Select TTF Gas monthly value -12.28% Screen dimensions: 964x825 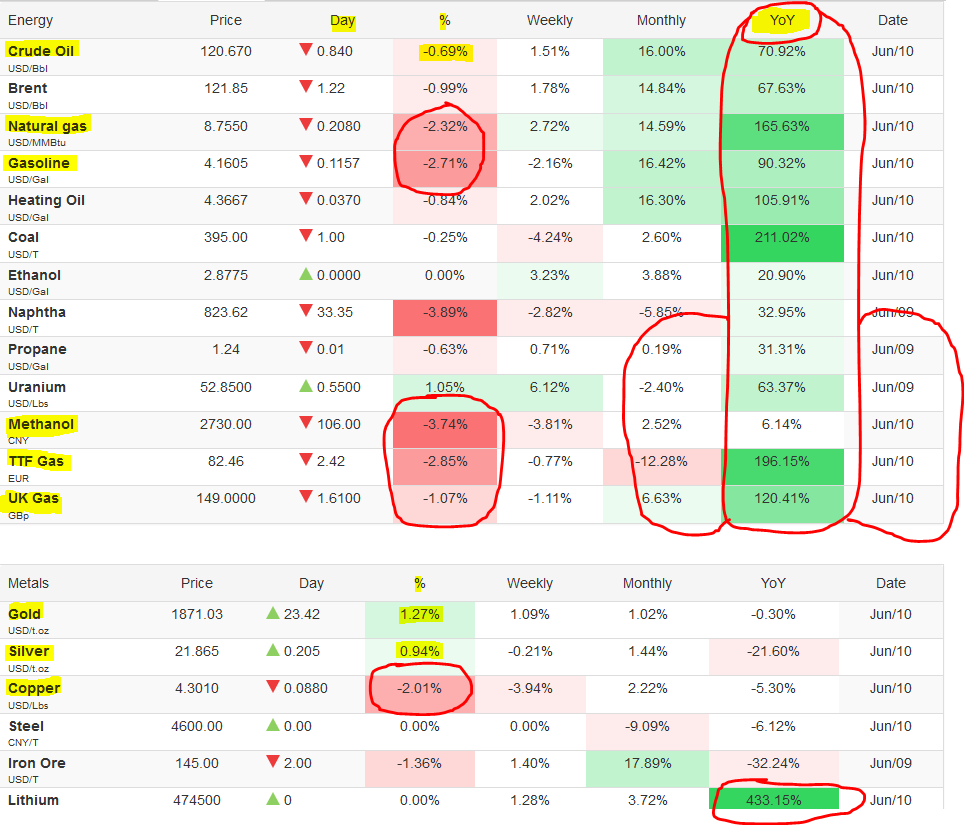[662, 461]
